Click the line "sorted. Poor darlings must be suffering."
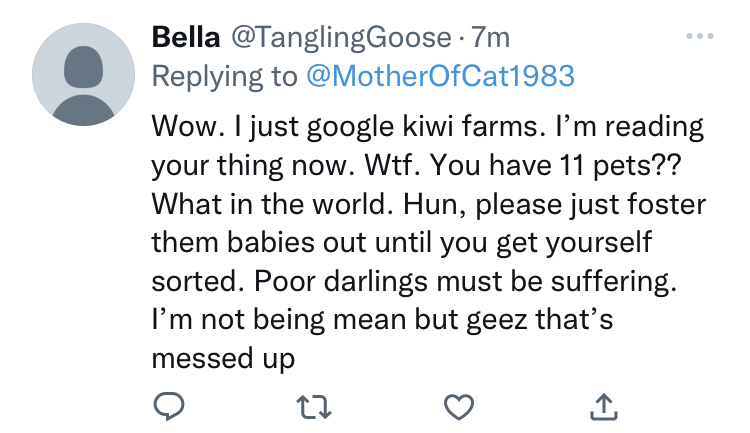The height and width of the screenshot is (433, 750). point(414,282)
